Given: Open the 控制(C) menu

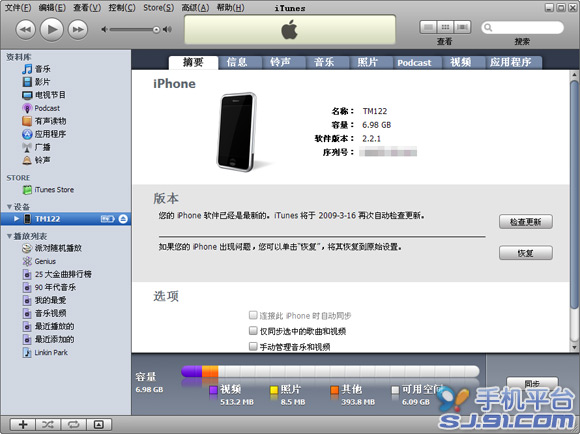Looking at the screenshot, I should [x=122, y=7].
